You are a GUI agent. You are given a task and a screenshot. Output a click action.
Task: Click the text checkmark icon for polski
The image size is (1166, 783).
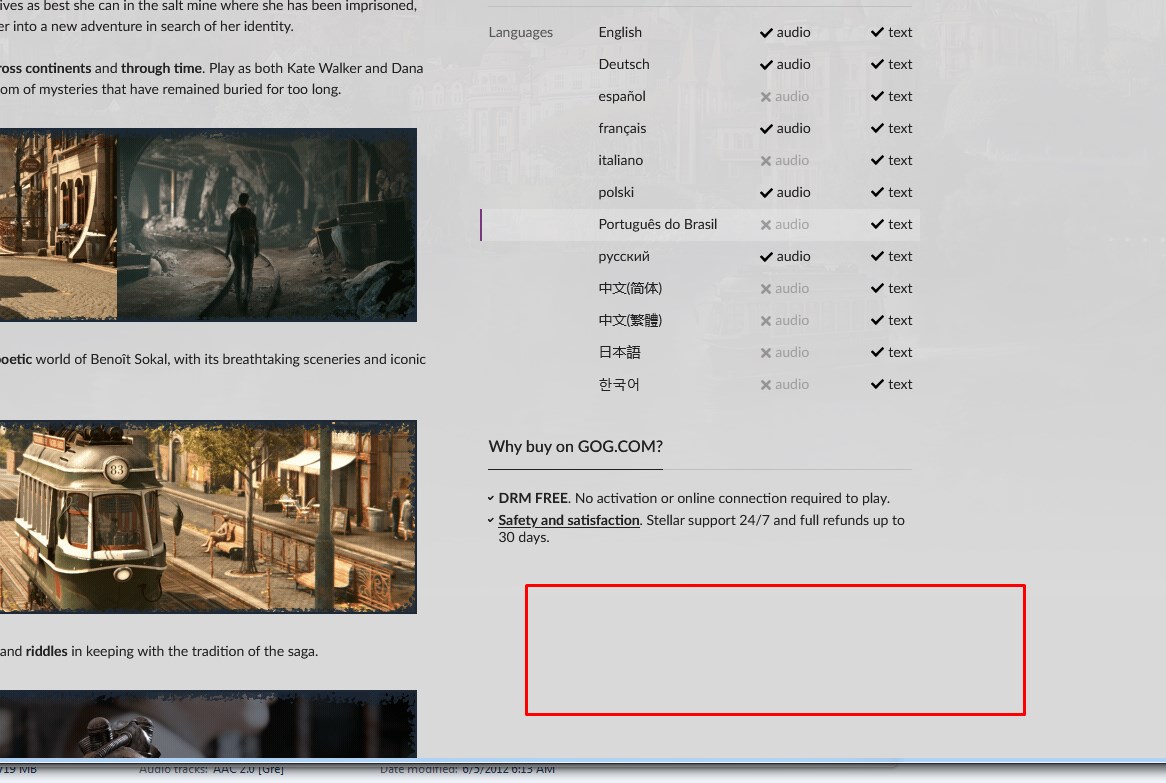pos(877,193)
